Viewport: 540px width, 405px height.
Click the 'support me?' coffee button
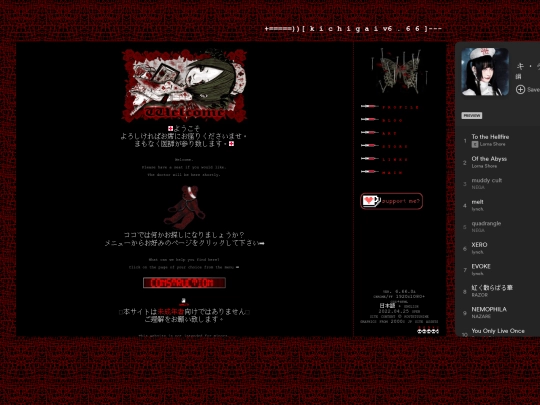392,201
